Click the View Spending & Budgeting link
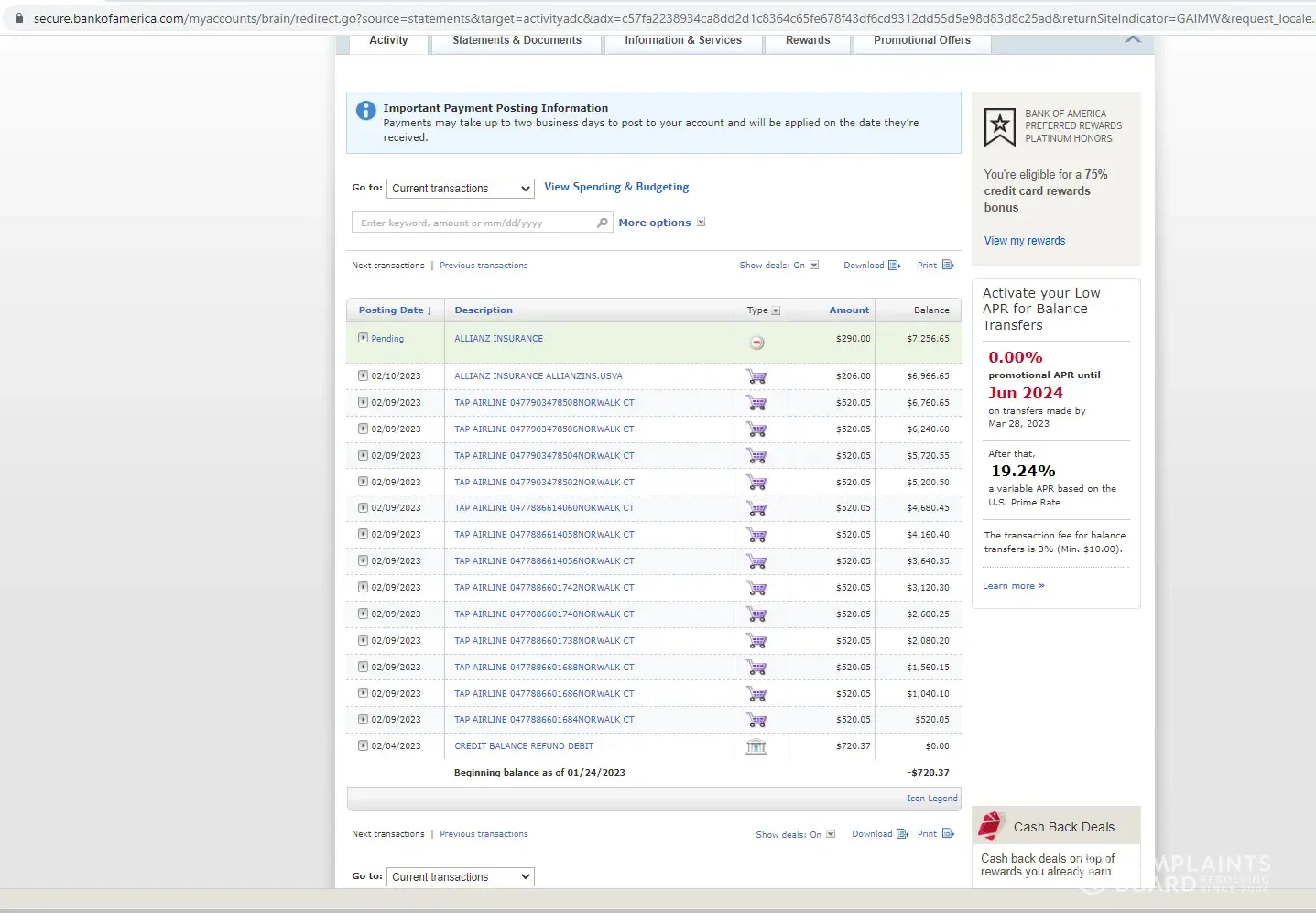This screenshot has height=913, width=1316. coord(616,187)
